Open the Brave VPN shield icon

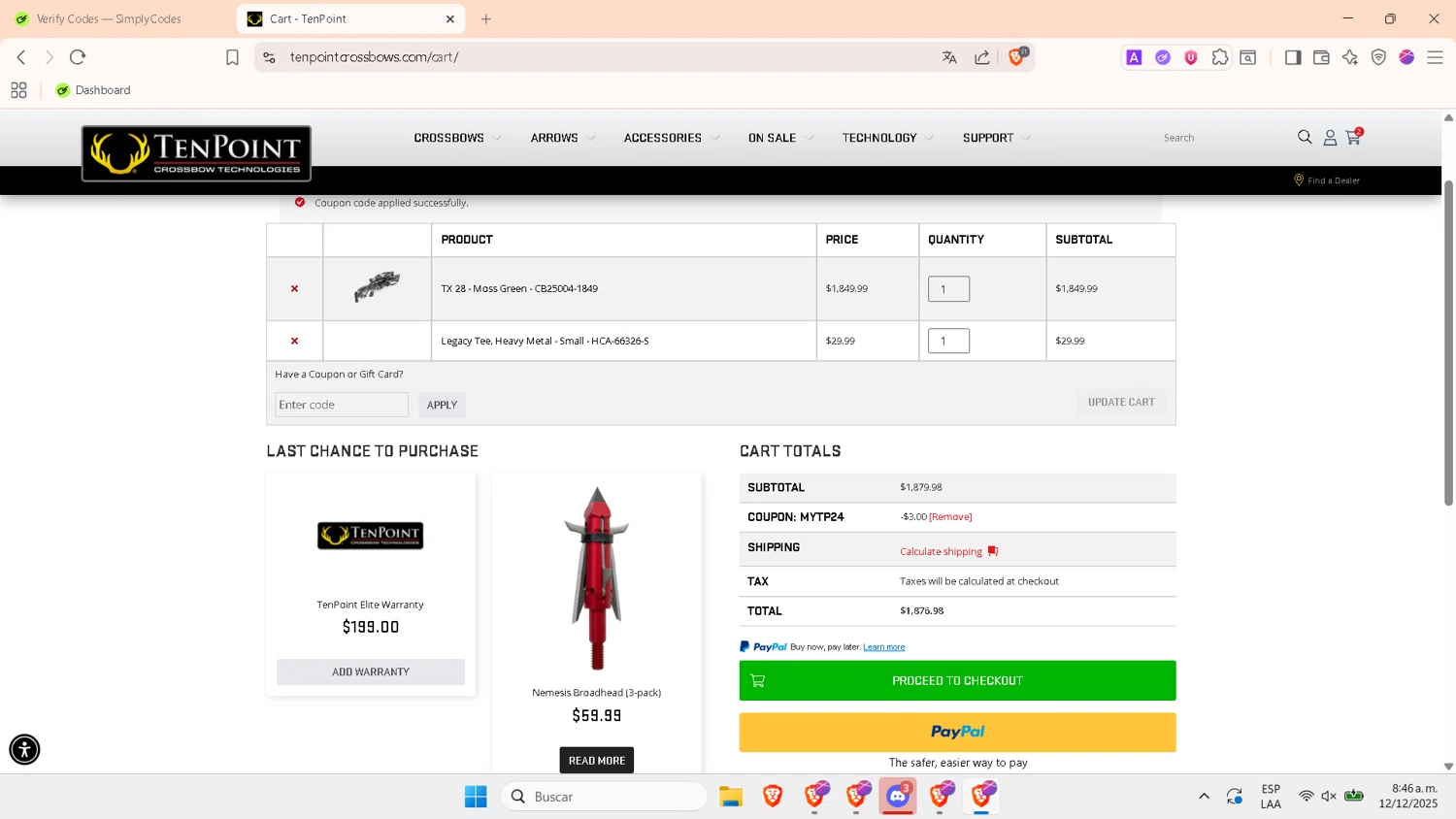pos(1378,57)
